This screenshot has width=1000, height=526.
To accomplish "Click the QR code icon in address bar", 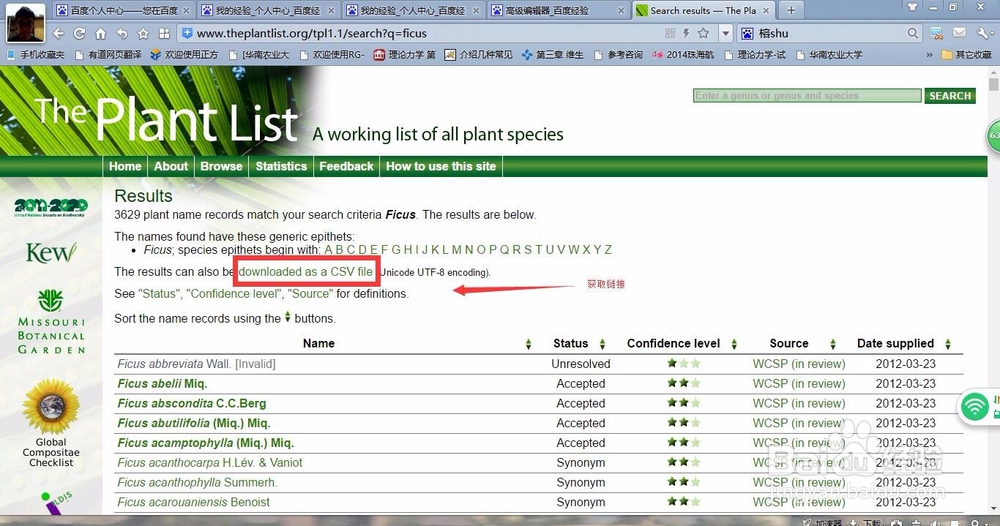I will 670,33.
